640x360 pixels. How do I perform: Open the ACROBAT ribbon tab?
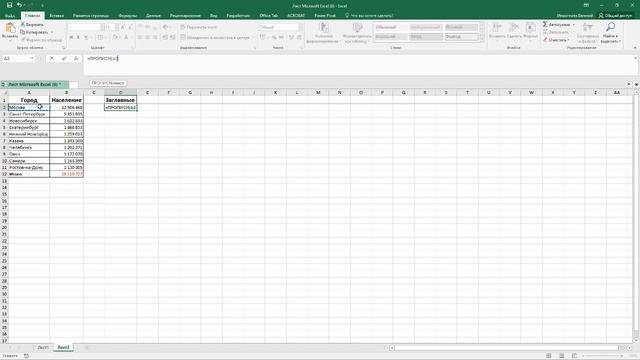[x=296, y=16]
